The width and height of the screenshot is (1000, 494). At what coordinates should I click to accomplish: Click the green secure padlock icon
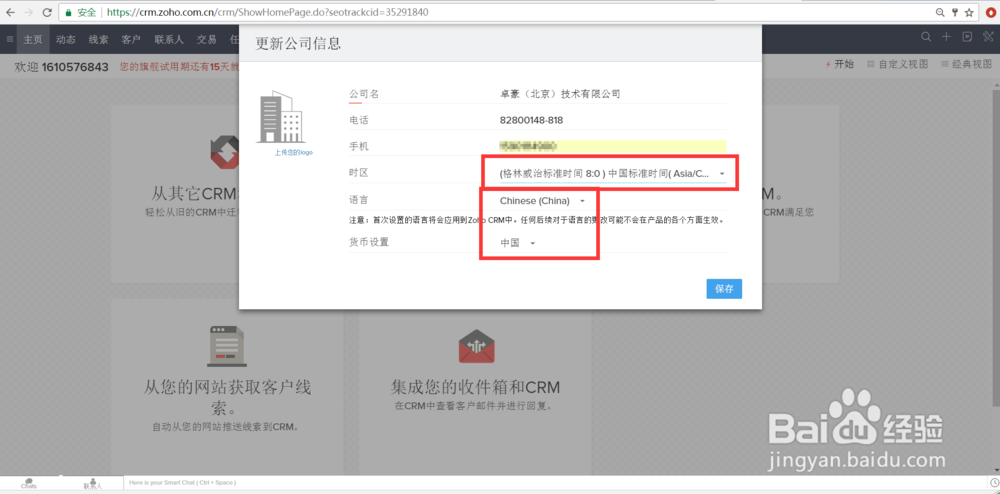[x=68, y=12]
